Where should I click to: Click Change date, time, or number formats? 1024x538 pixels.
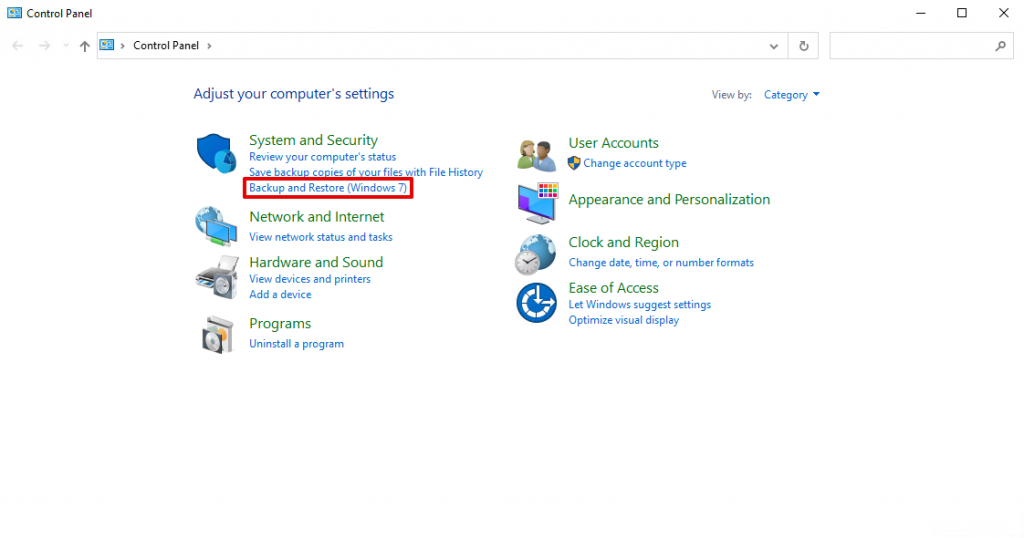pyautogui.click(x=661, y=263)
